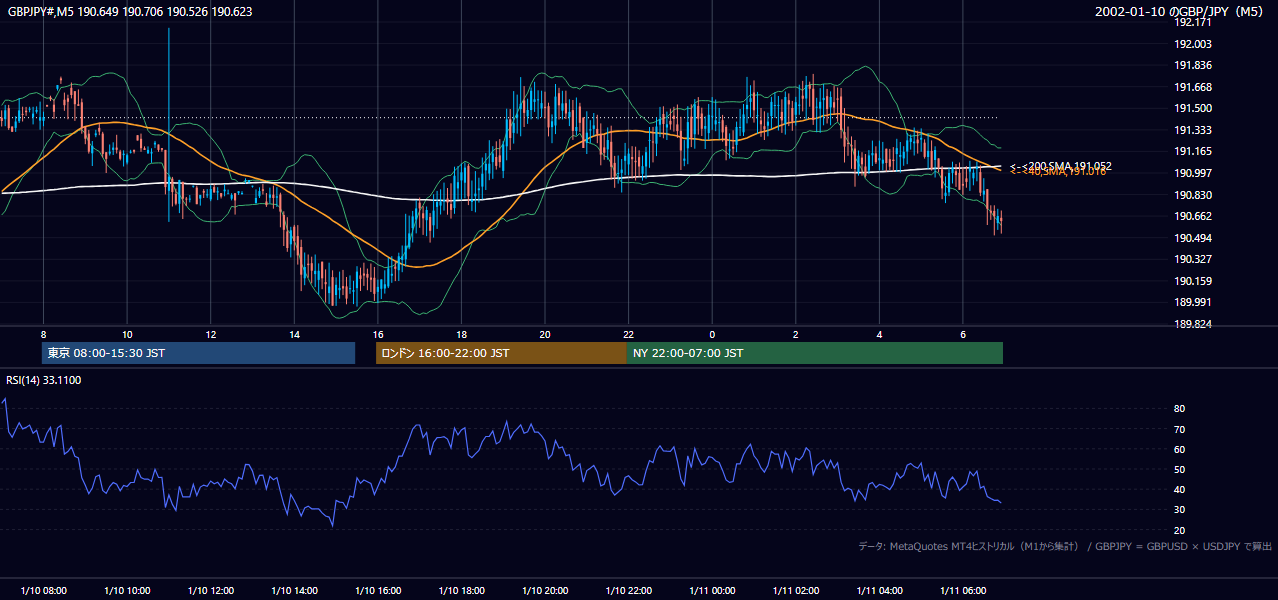1278x600 pixels.
Task: Click hour label 14 under price chart
Action: pos(294,334)
